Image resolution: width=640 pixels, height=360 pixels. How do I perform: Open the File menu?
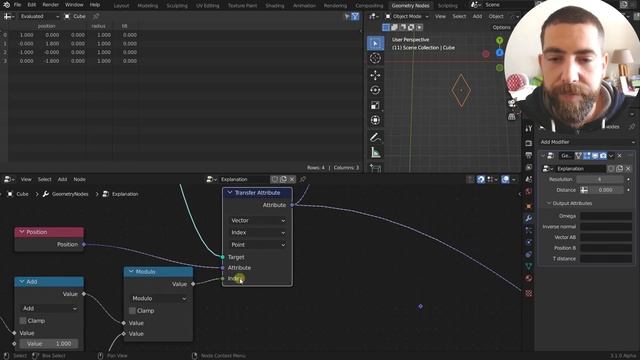point(18,5)
